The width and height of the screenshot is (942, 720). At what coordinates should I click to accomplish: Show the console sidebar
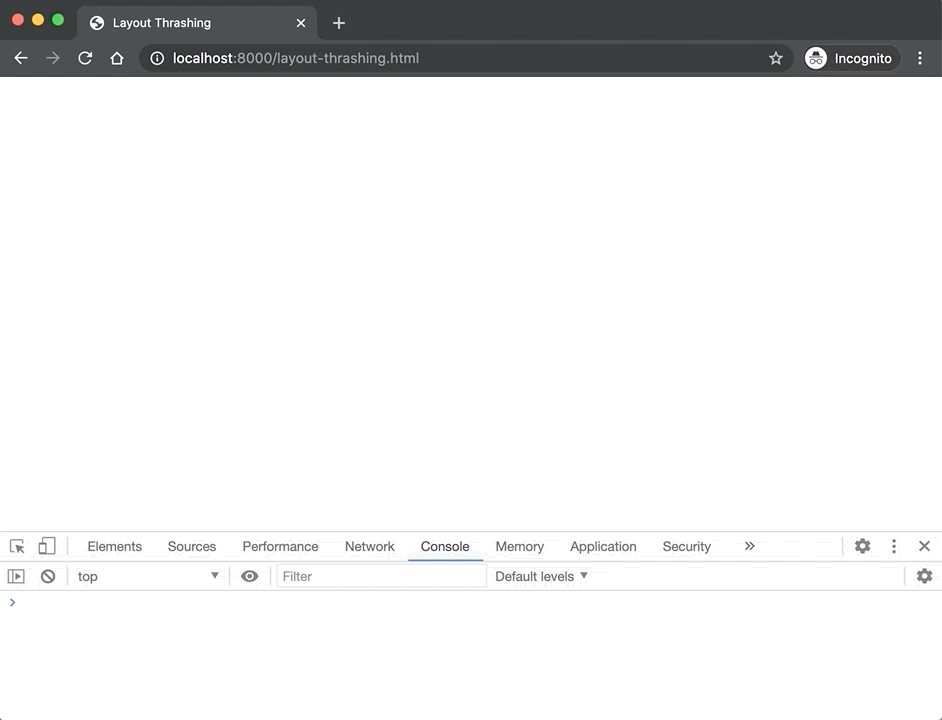(16, 576)
